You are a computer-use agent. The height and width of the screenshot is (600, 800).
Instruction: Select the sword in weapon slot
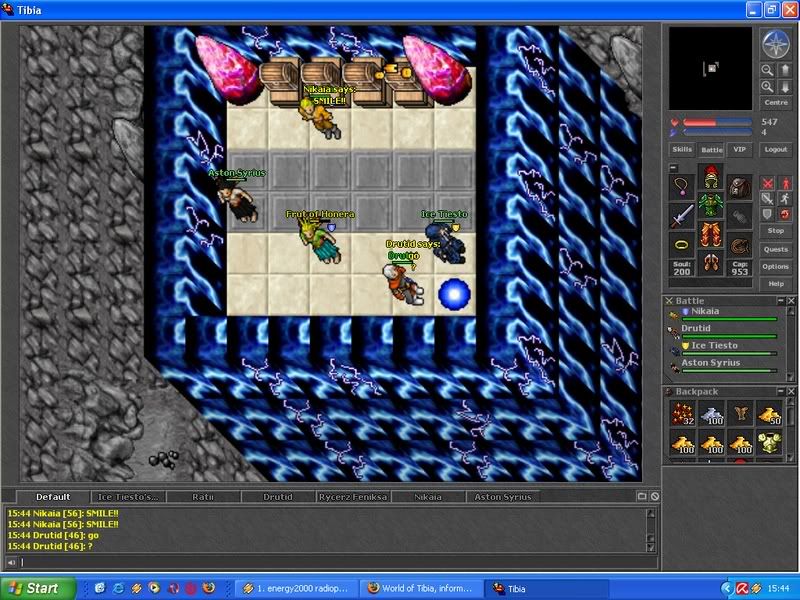(682, 216)
